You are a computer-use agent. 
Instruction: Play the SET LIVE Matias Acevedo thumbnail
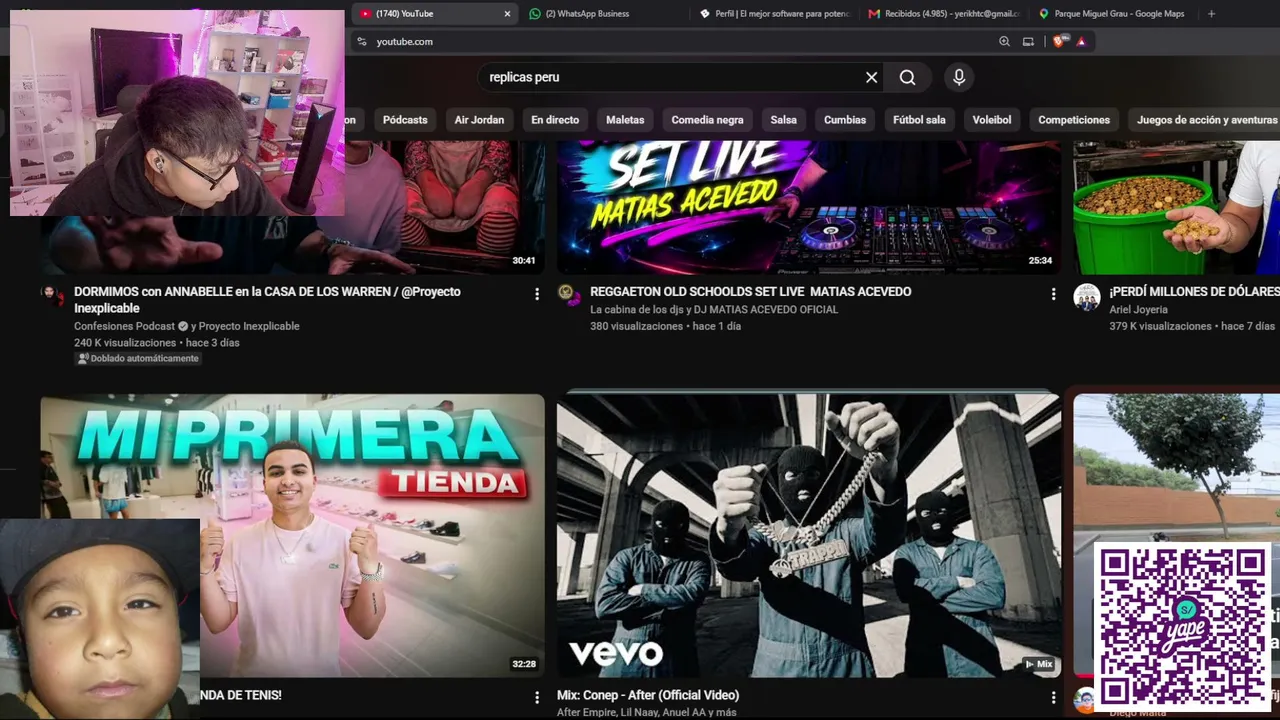coord(809,207)
